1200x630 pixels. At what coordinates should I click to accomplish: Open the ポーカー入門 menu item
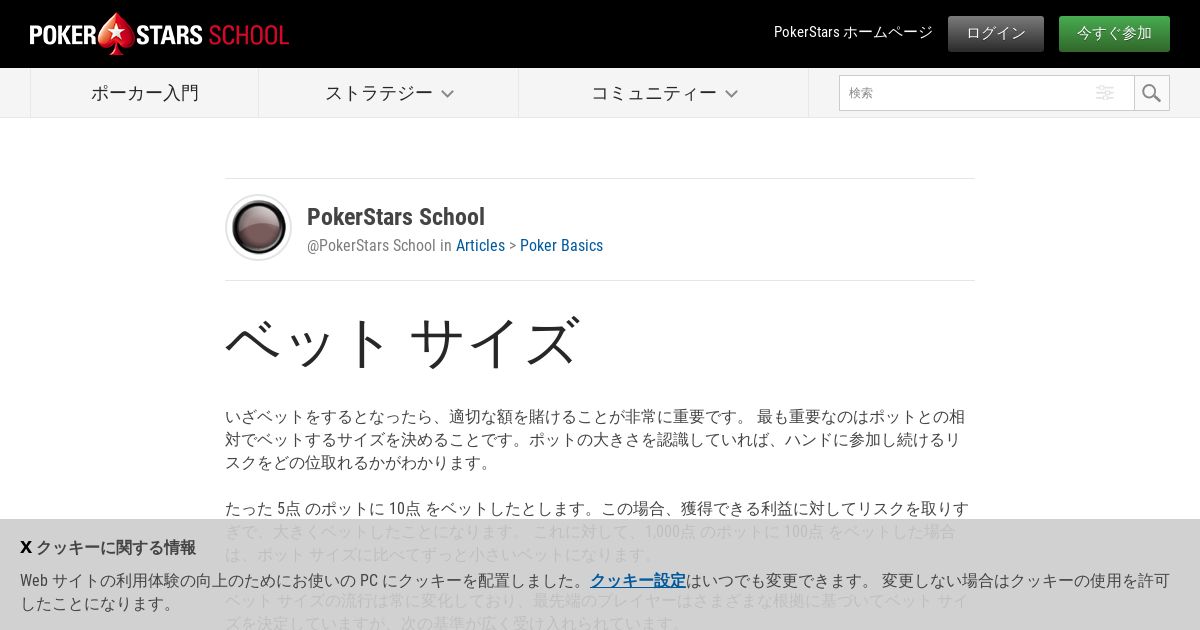pyautogui.click(x=145, y=93)
